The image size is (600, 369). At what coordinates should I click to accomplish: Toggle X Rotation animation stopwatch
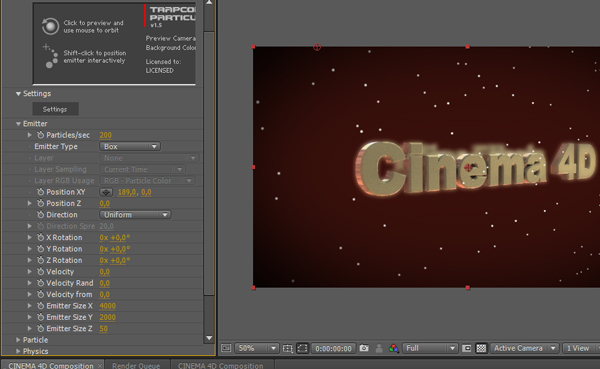pos(41,237)
